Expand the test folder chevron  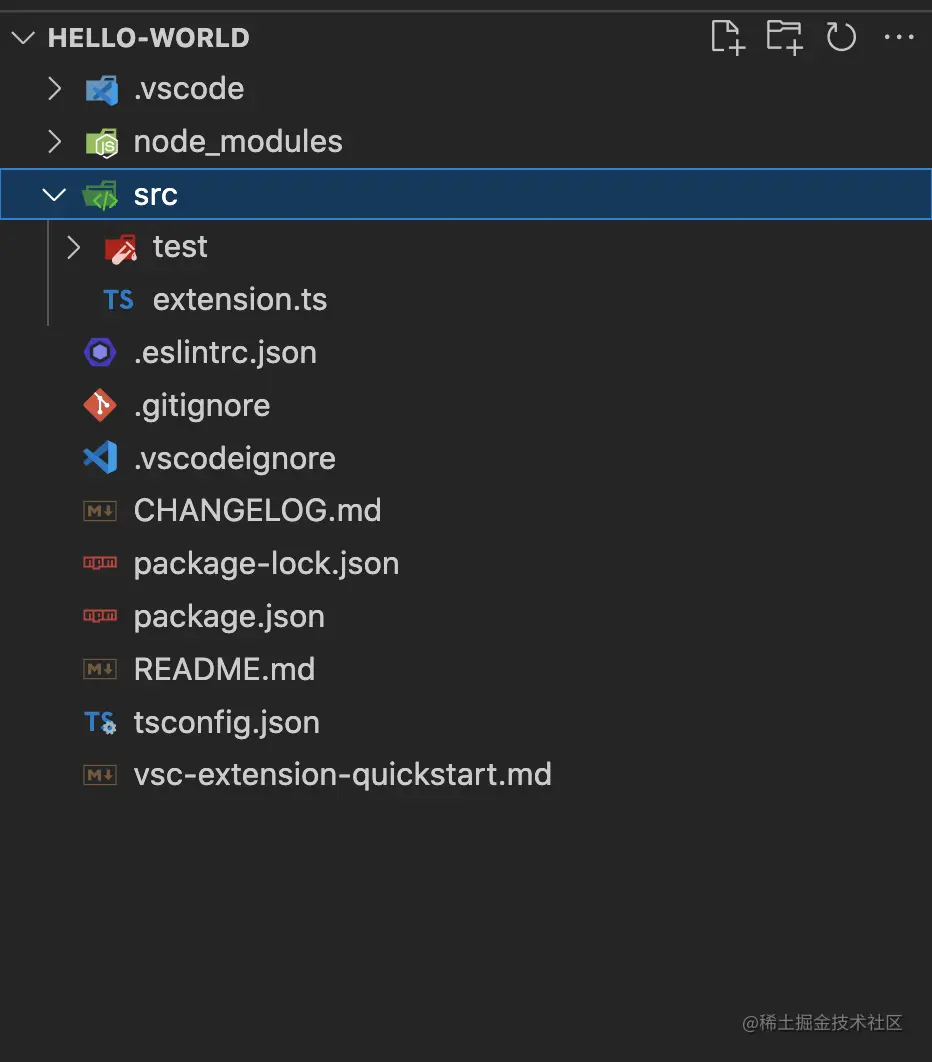coord(74,247)
